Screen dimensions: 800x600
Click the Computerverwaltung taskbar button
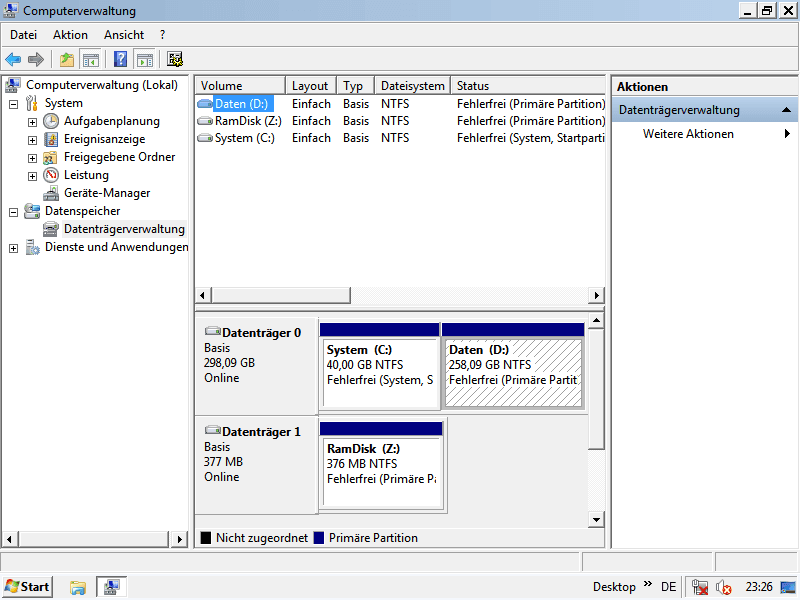coord(112,587)
